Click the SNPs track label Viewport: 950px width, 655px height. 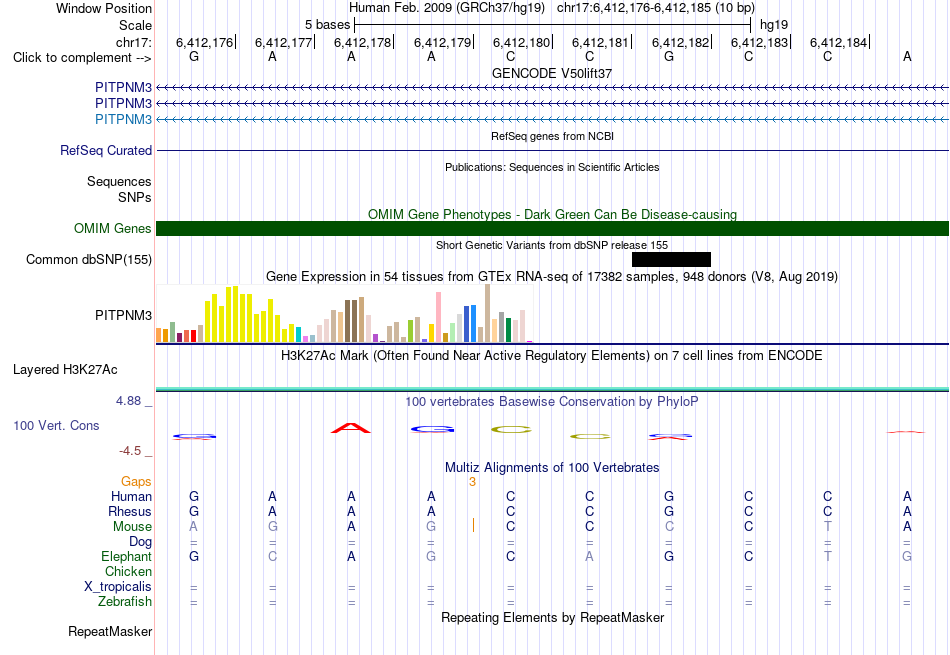coord(135,197)
